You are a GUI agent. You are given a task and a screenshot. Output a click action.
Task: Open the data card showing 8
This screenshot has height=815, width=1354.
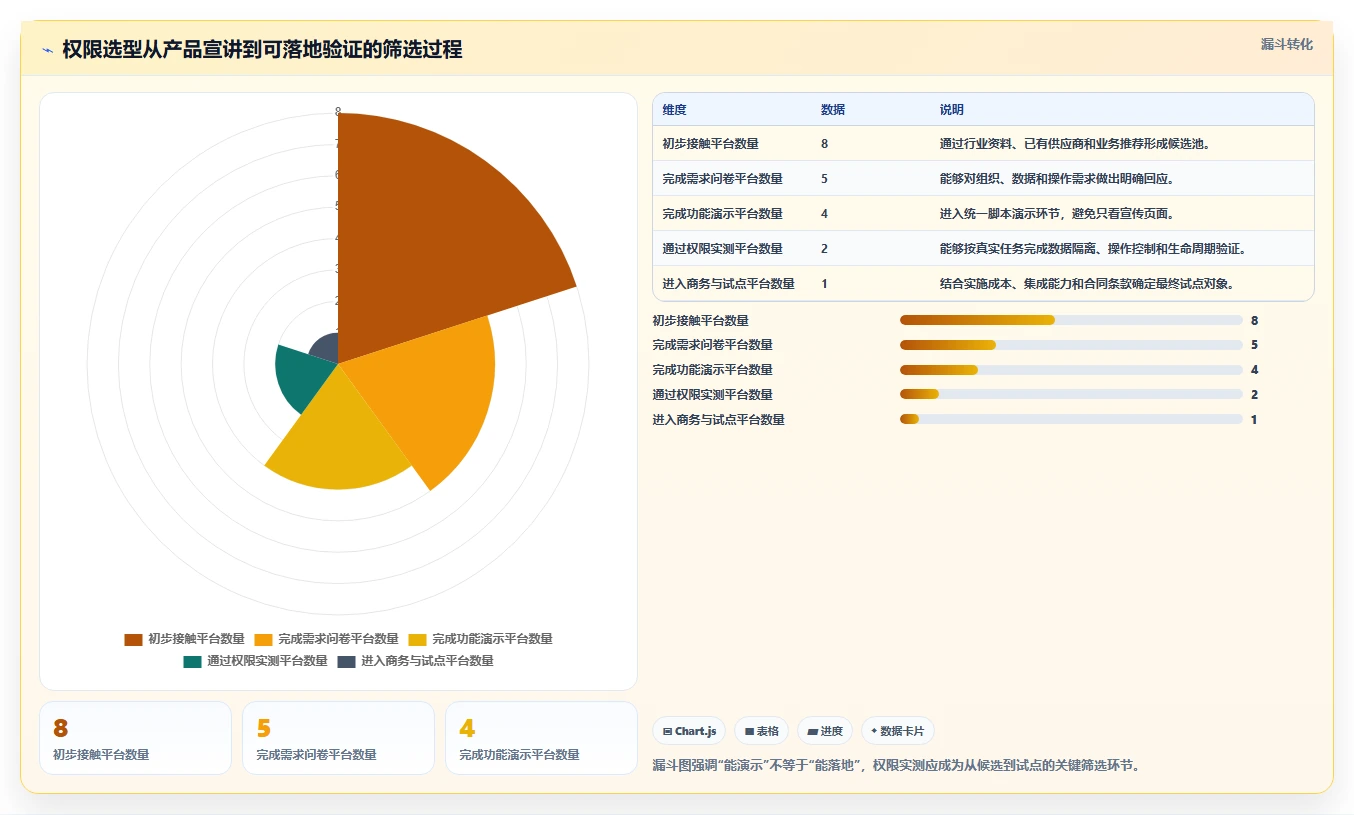135,738
